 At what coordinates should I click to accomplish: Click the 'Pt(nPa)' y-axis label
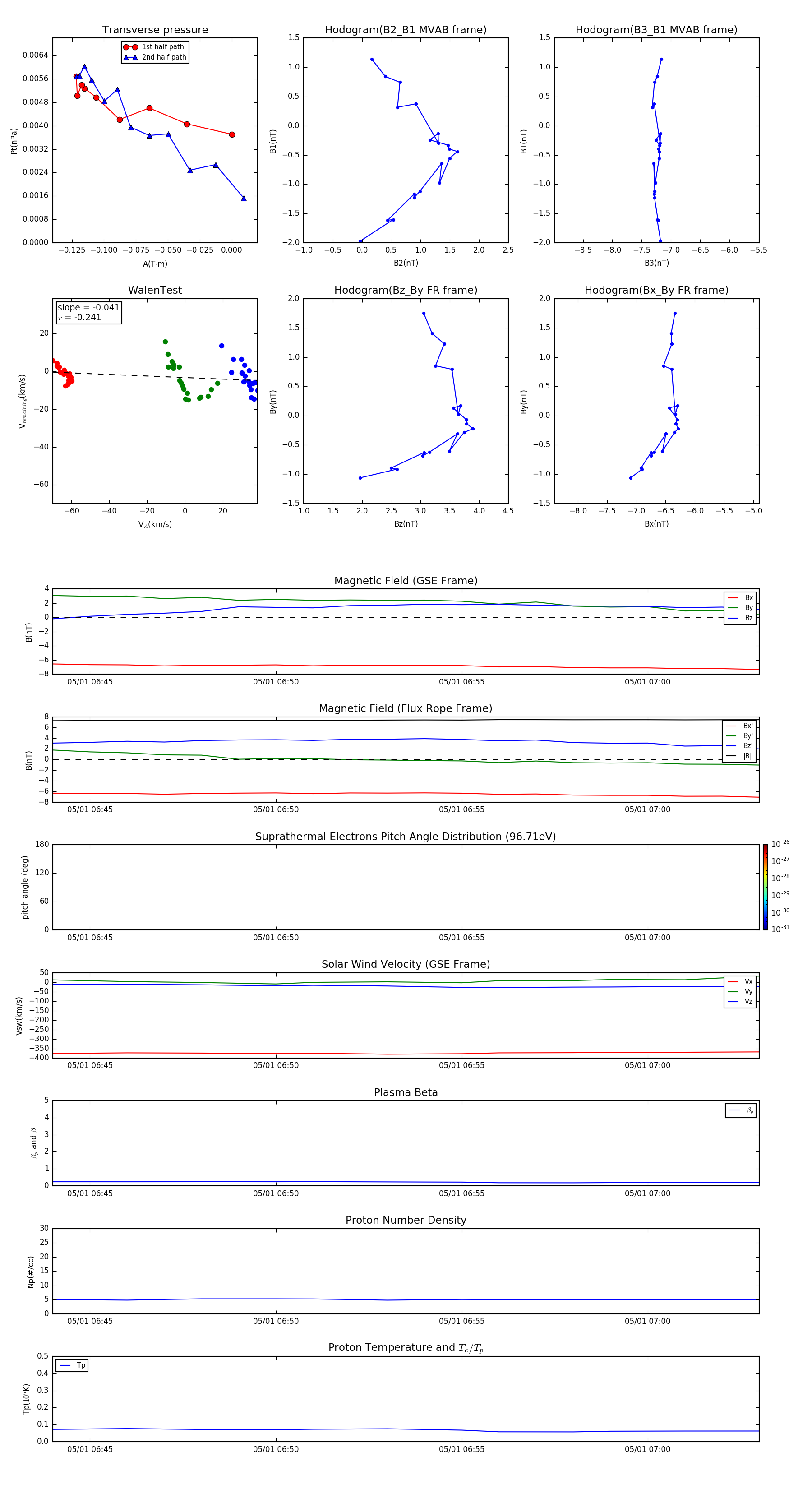[14, 140]
